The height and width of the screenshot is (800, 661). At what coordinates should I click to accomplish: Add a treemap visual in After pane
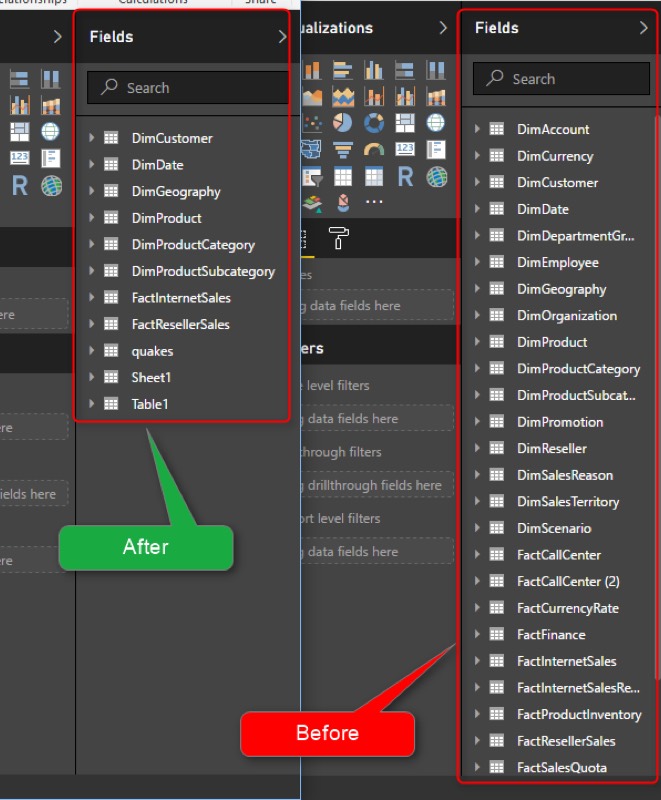[x=20, y=132]
